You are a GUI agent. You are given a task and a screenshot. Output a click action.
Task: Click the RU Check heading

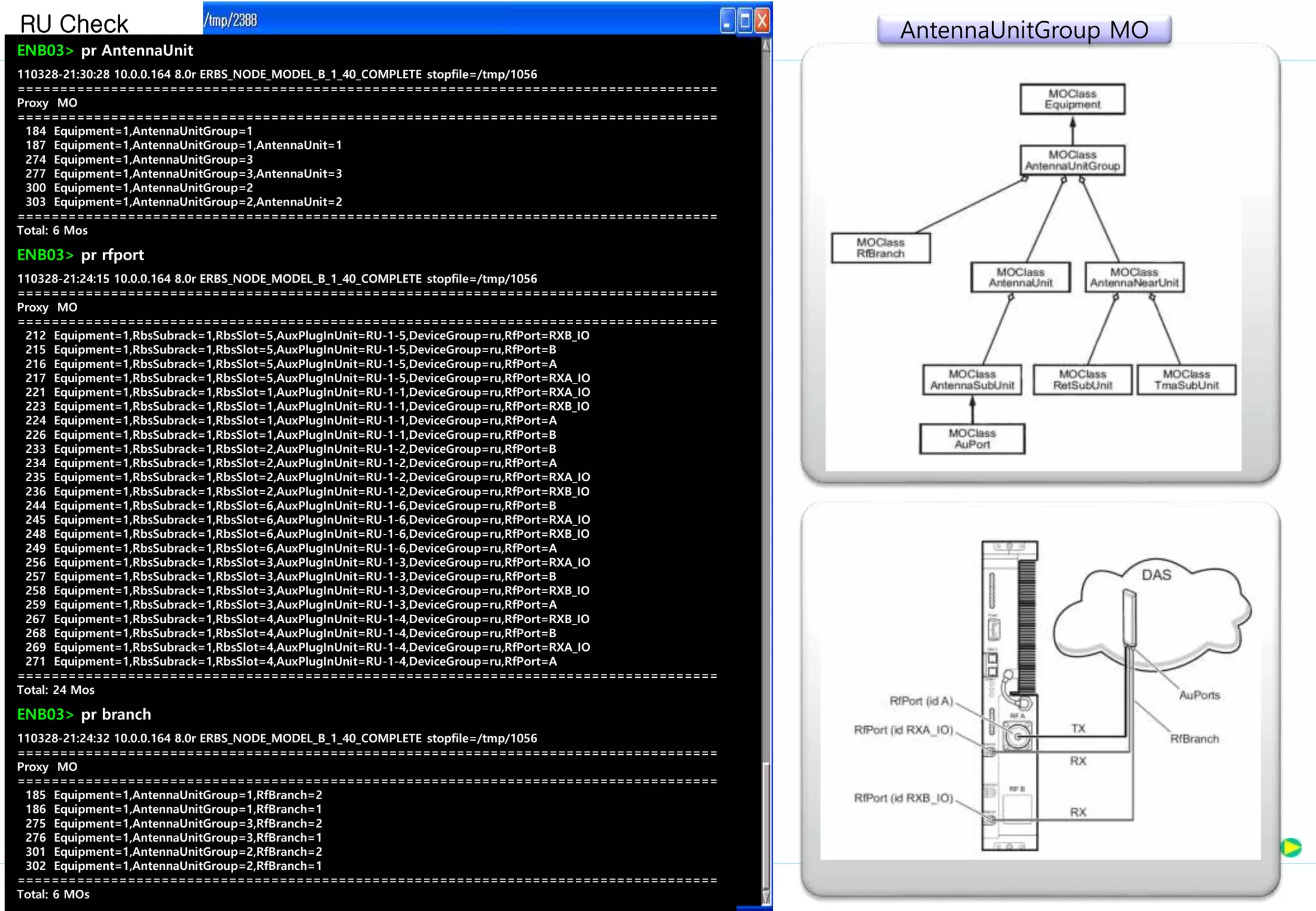[74, 24]
